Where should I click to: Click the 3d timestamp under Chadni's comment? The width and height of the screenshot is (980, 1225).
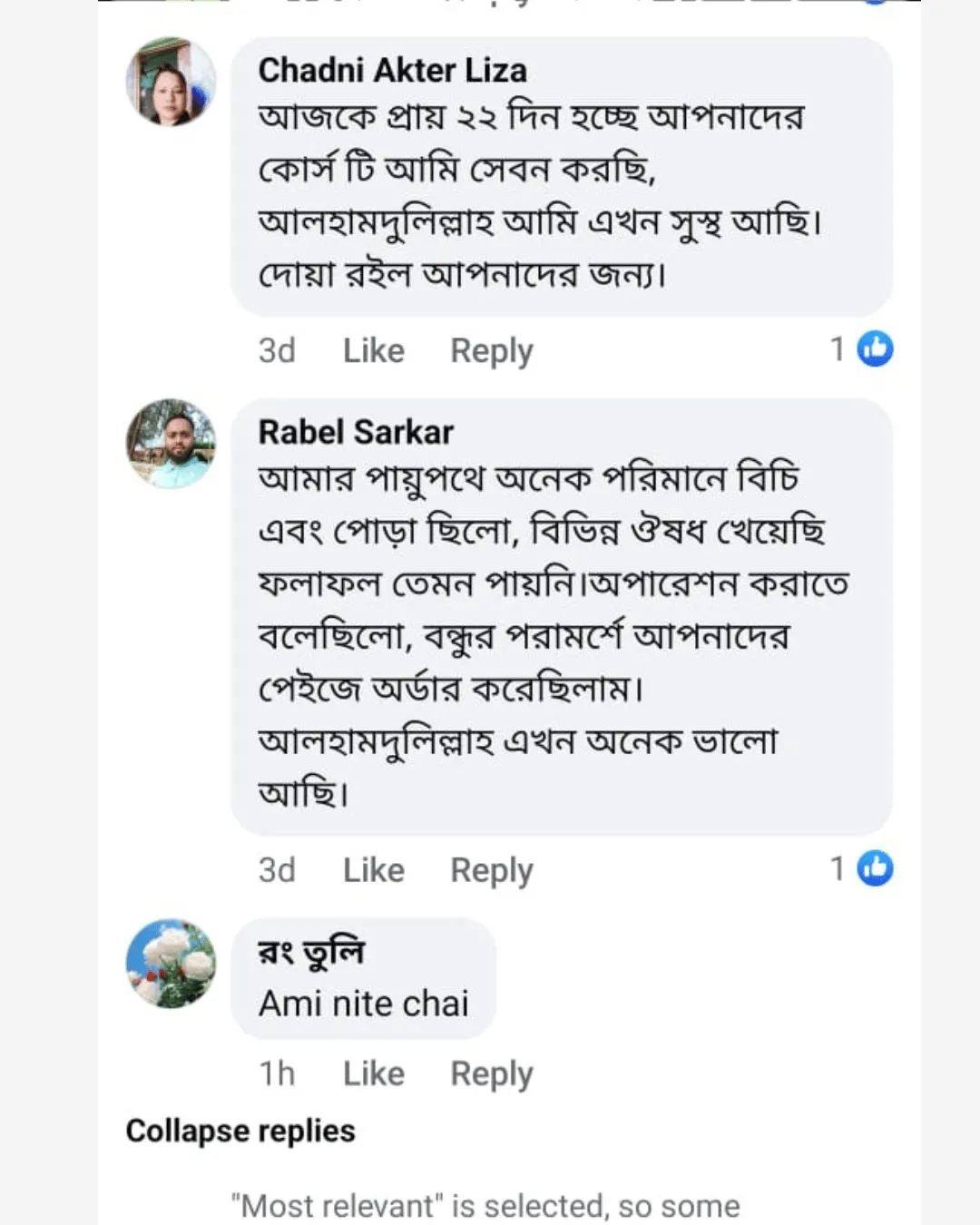click(277, 350)
